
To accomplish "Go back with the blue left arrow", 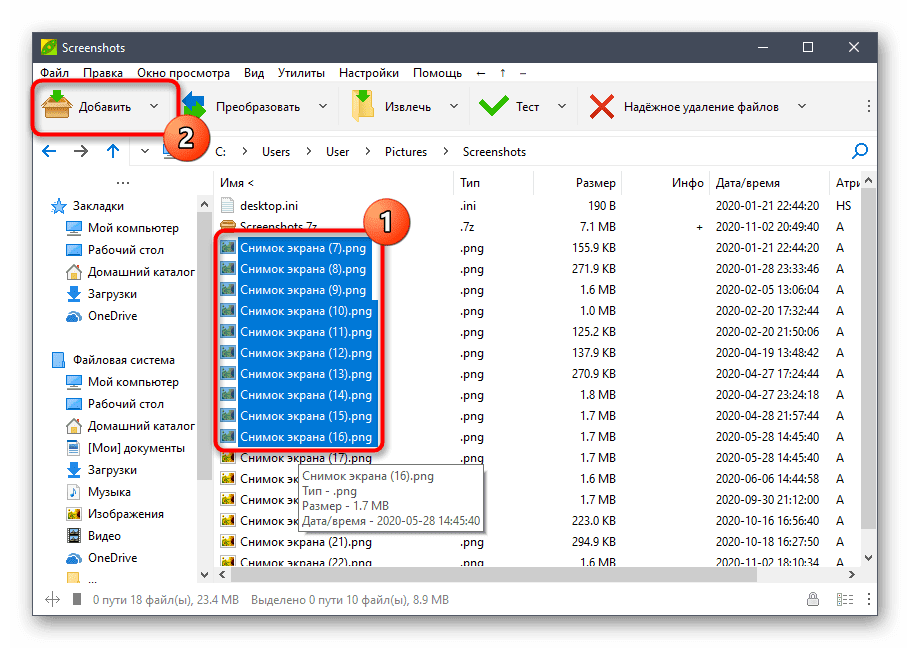I will coord(50,152).
